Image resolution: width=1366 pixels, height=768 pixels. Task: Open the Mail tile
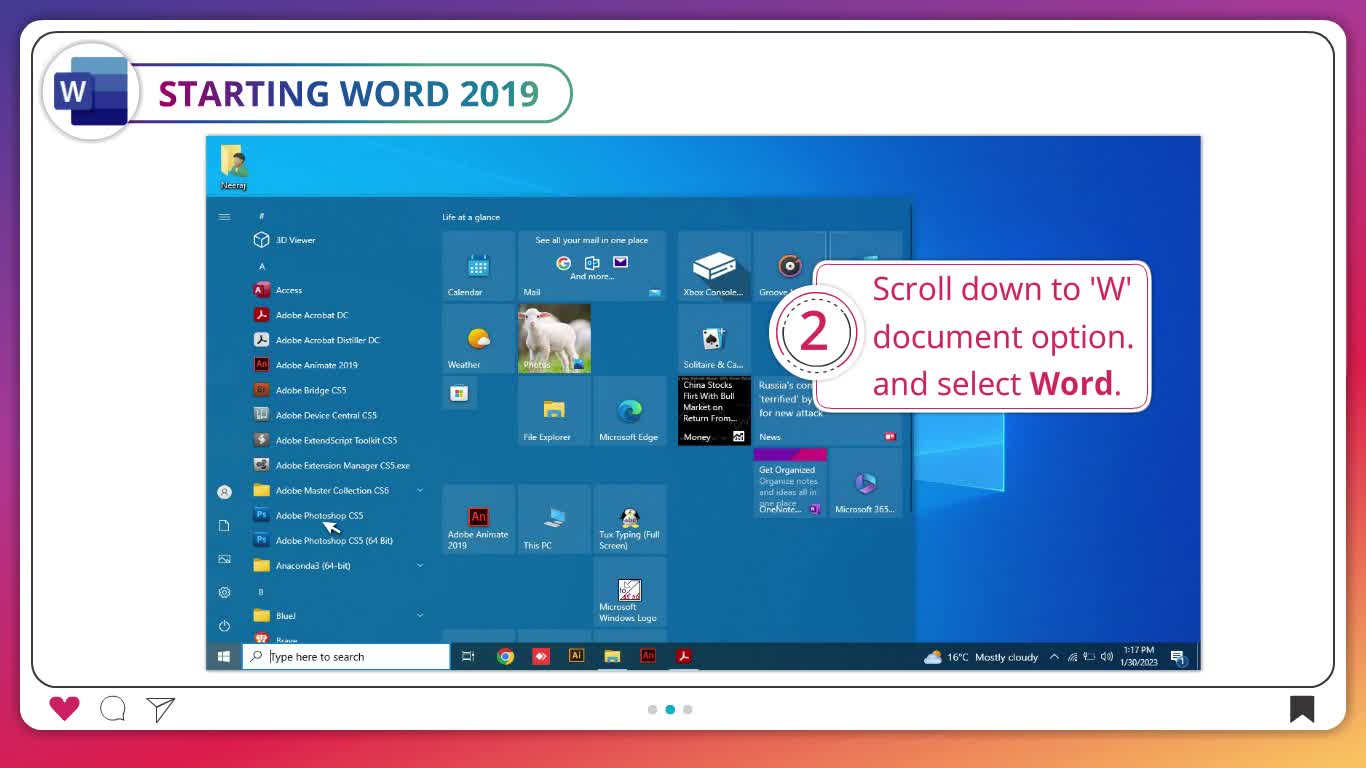pos(592,266)
